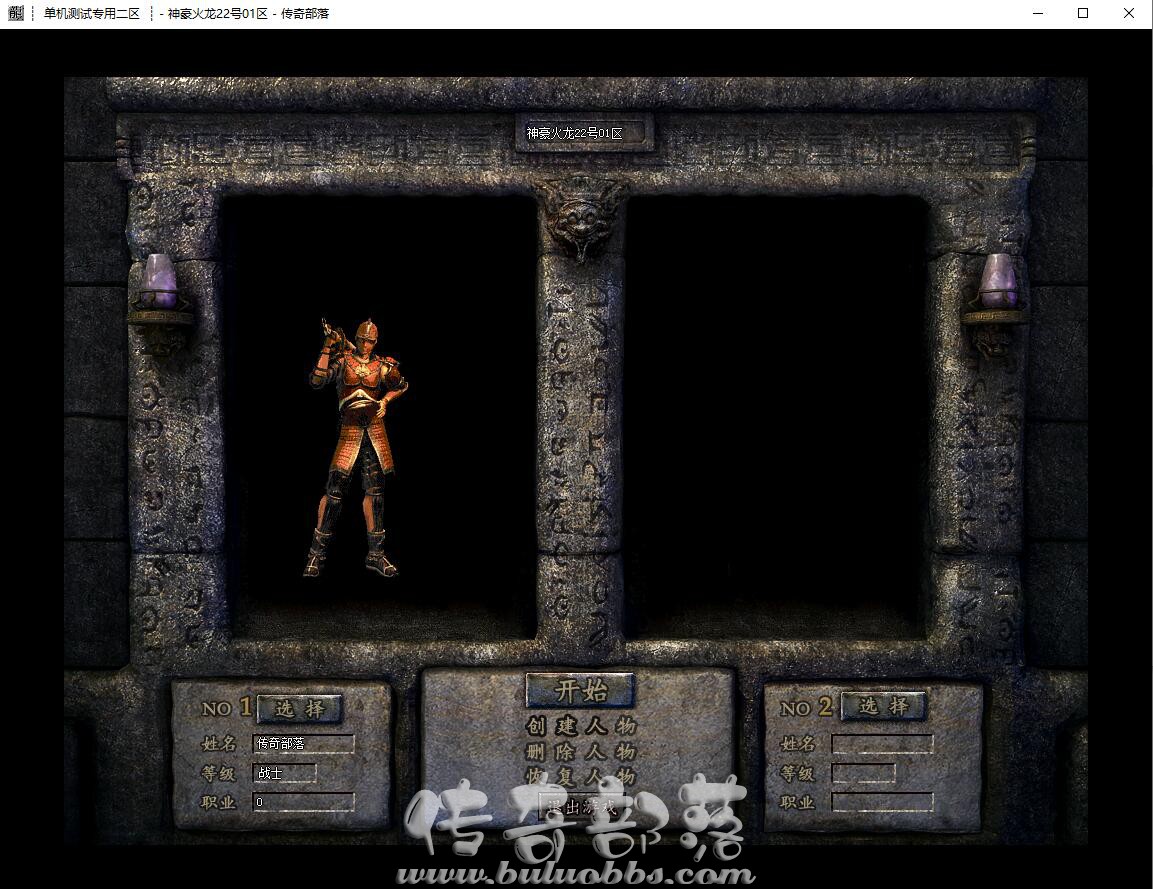
Task: Click the empty NO 2 等级 level field
Action: (863, 773)
